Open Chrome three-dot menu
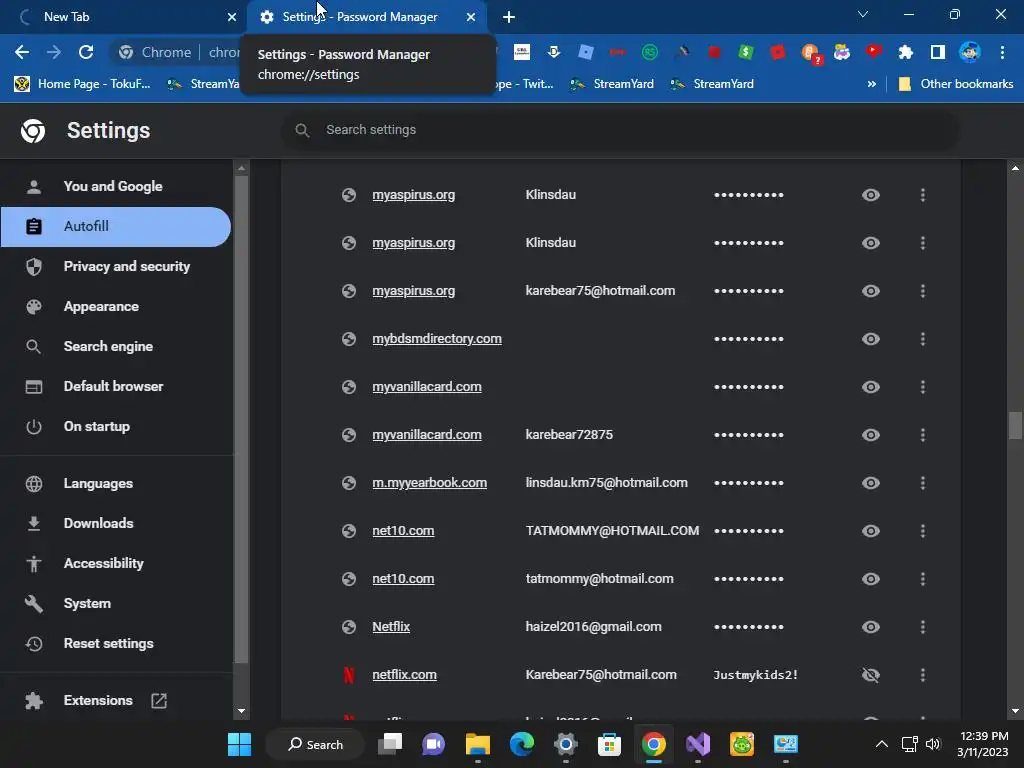 pos(1002,52)
